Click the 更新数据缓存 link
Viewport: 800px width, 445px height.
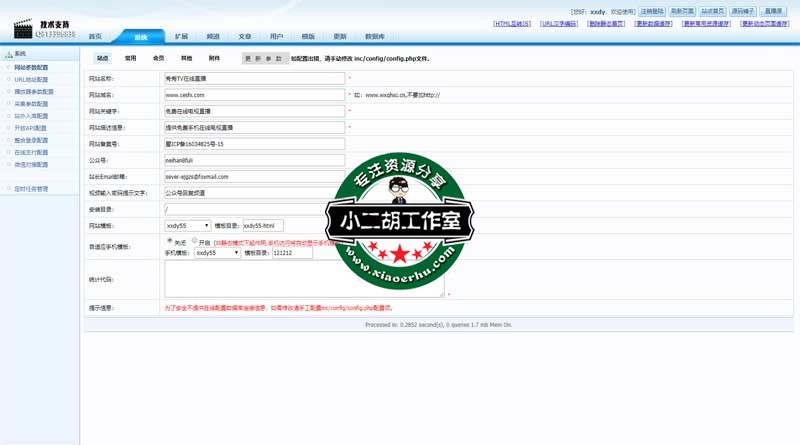coord(653,24)
